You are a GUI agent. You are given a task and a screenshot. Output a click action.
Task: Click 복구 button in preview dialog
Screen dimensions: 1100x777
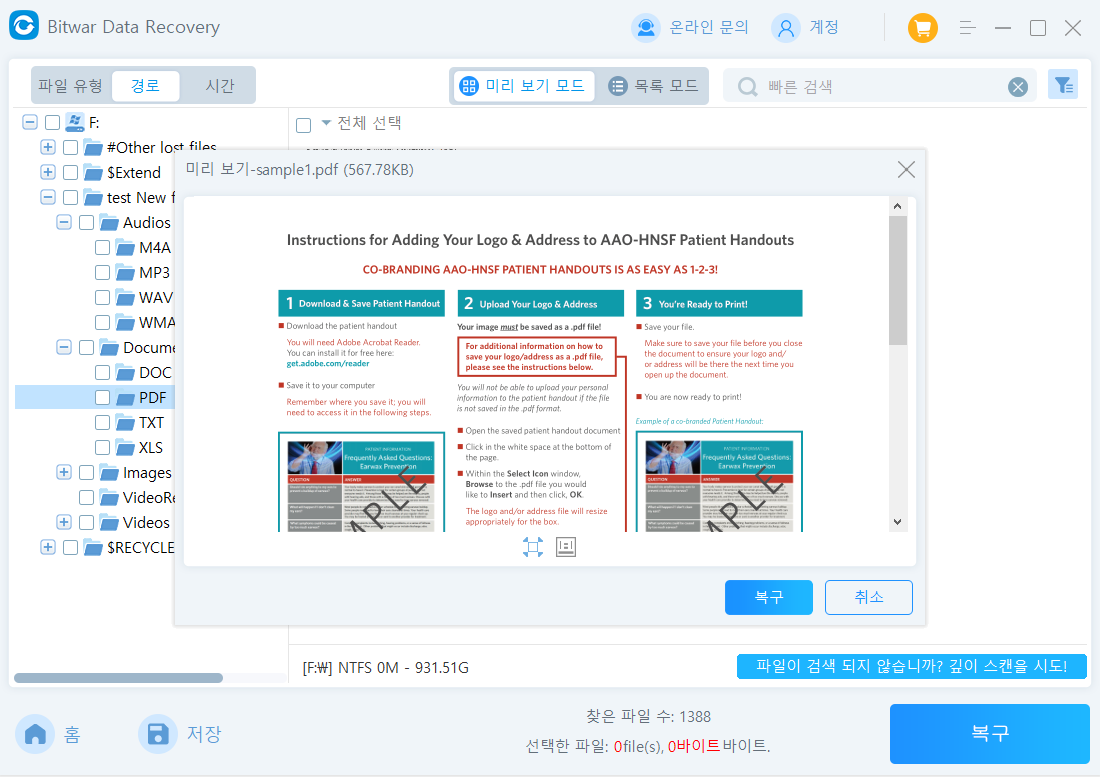(x=768, y=597)
